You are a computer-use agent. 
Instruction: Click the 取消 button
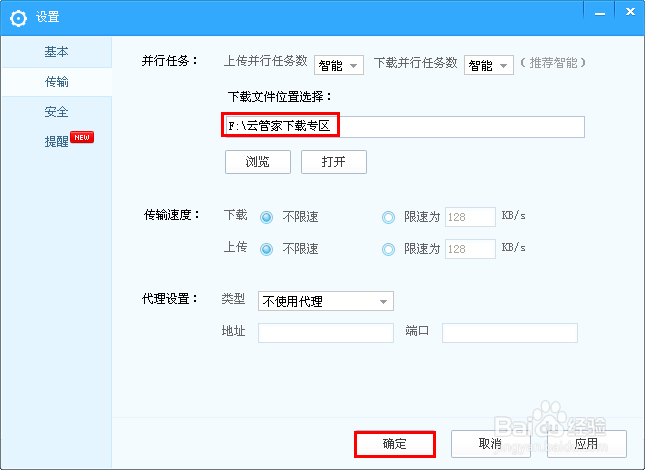point(491,444)
